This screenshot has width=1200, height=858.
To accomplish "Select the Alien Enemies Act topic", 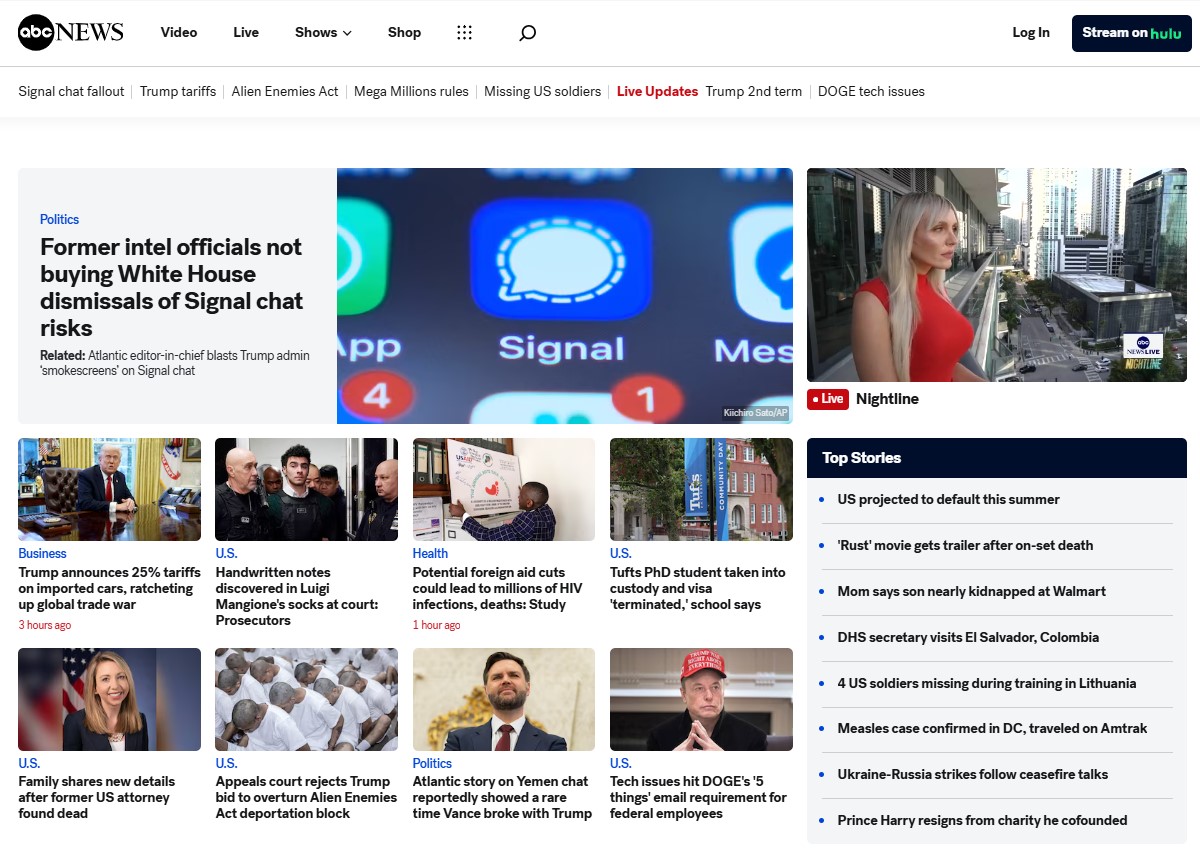I will pyautogui.click(x=285, y=91).
